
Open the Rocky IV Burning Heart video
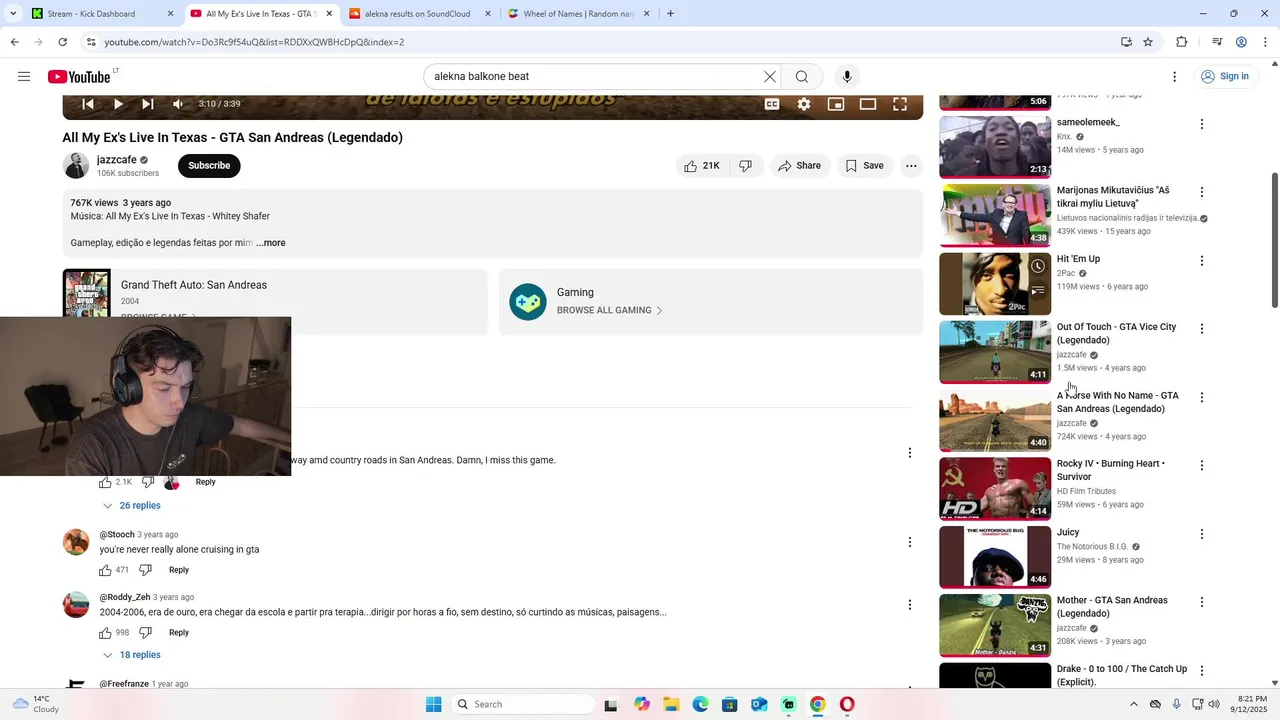[995, 489]
